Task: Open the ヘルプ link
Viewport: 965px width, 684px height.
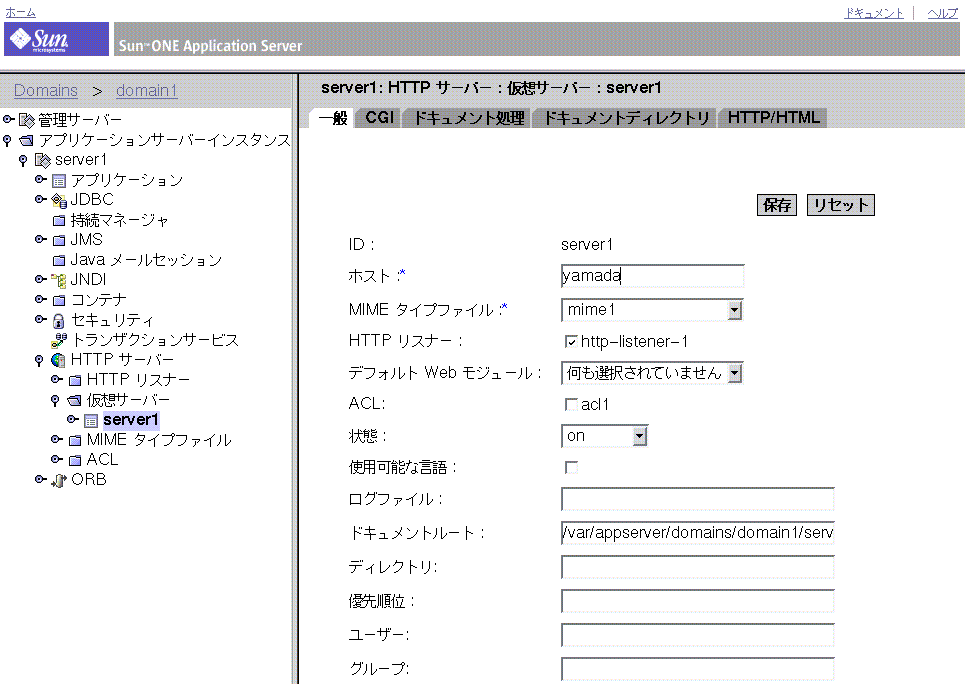Action: 943,13
